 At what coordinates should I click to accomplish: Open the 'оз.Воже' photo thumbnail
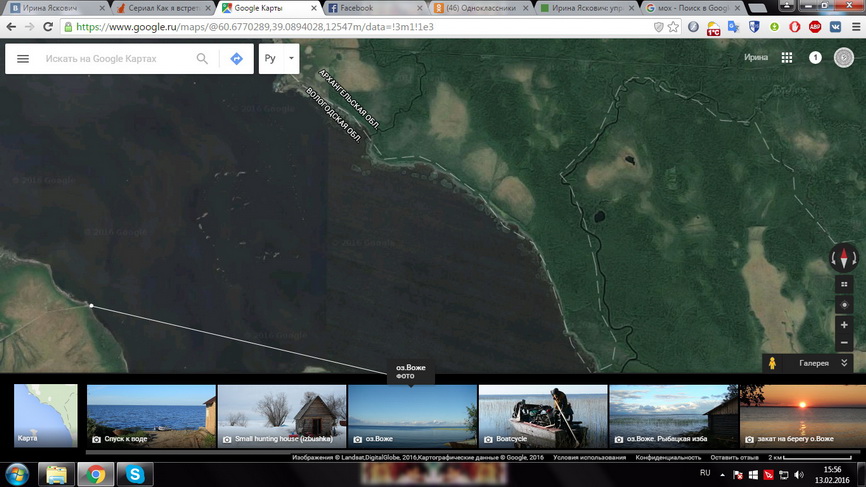[x=413, y=416]
